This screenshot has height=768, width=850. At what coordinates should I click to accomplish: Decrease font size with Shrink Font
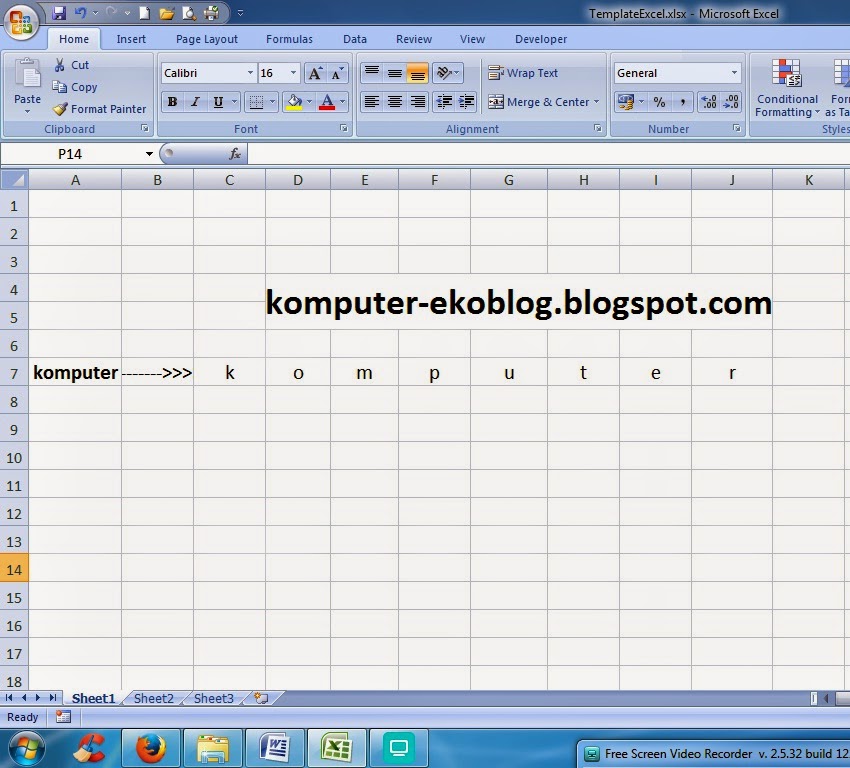(x=337, y=73)
